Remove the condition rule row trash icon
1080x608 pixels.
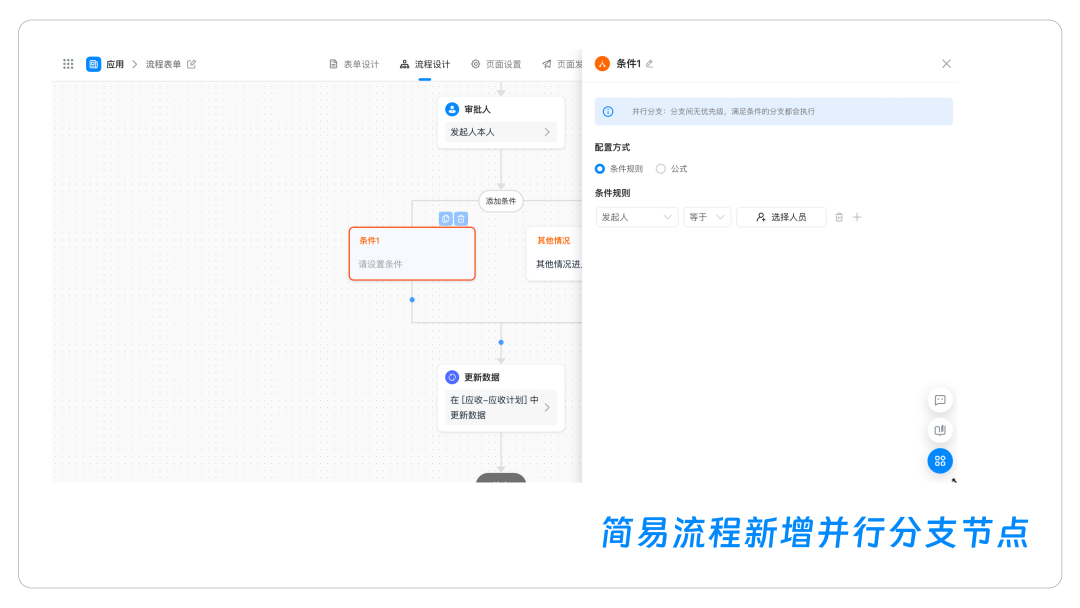[839, 217]
